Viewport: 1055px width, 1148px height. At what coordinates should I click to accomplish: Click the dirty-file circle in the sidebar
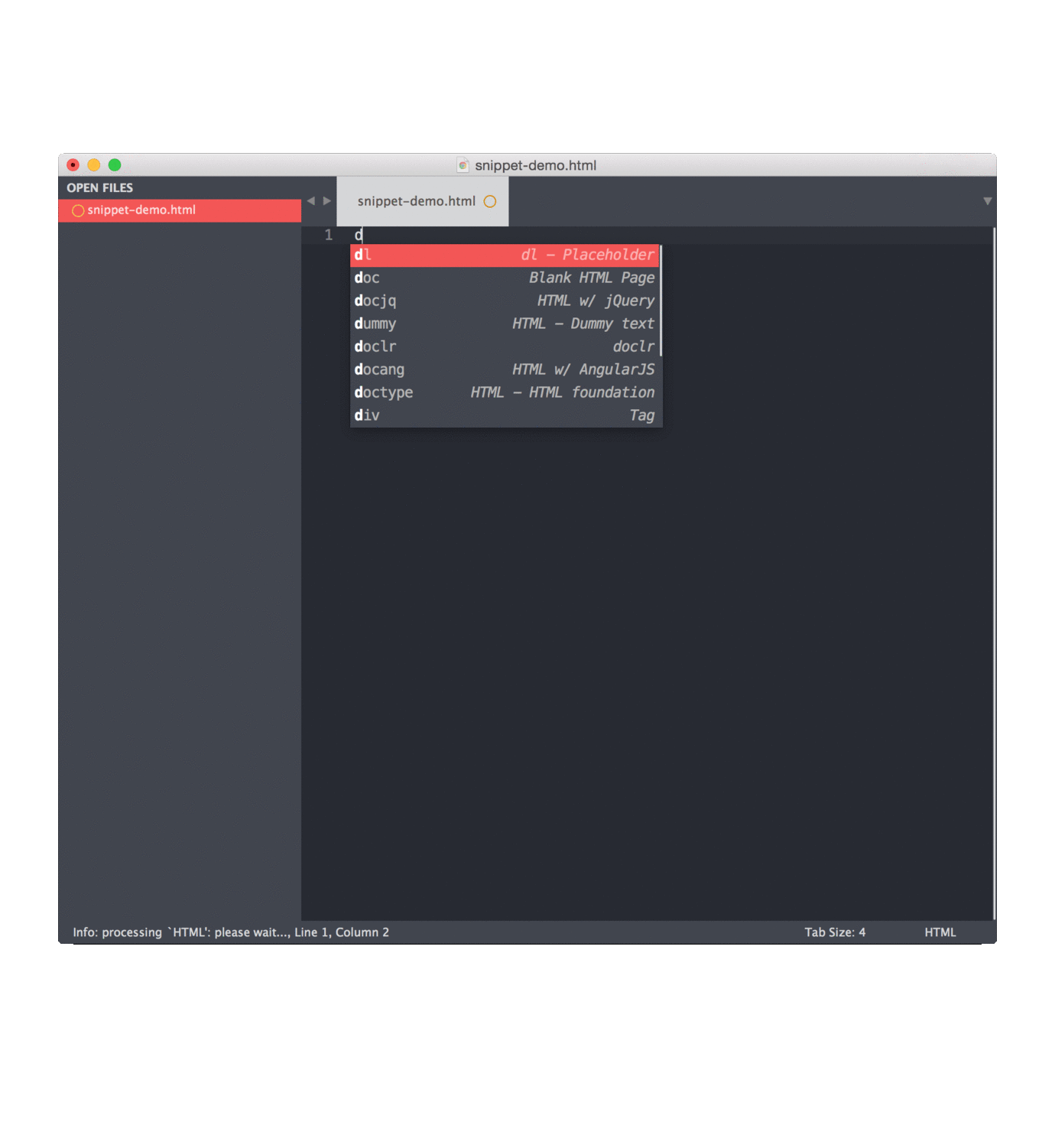click(77, 210)
